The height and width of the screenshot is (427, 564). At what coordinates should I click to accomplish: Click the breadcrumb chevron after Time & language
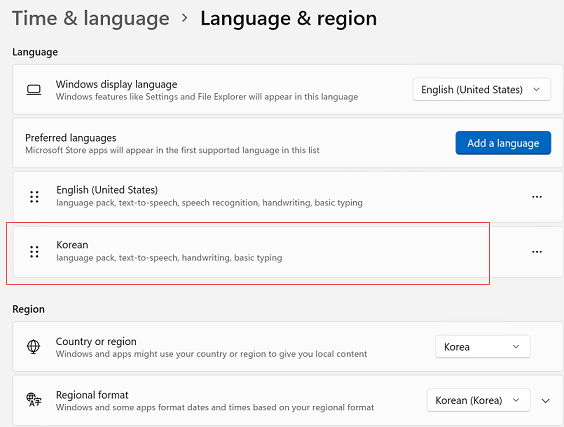click(x=185, y=18)
